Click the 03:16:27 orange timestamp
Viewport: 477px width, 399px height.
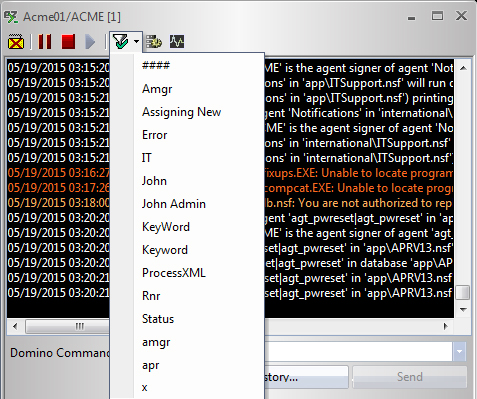59,173
